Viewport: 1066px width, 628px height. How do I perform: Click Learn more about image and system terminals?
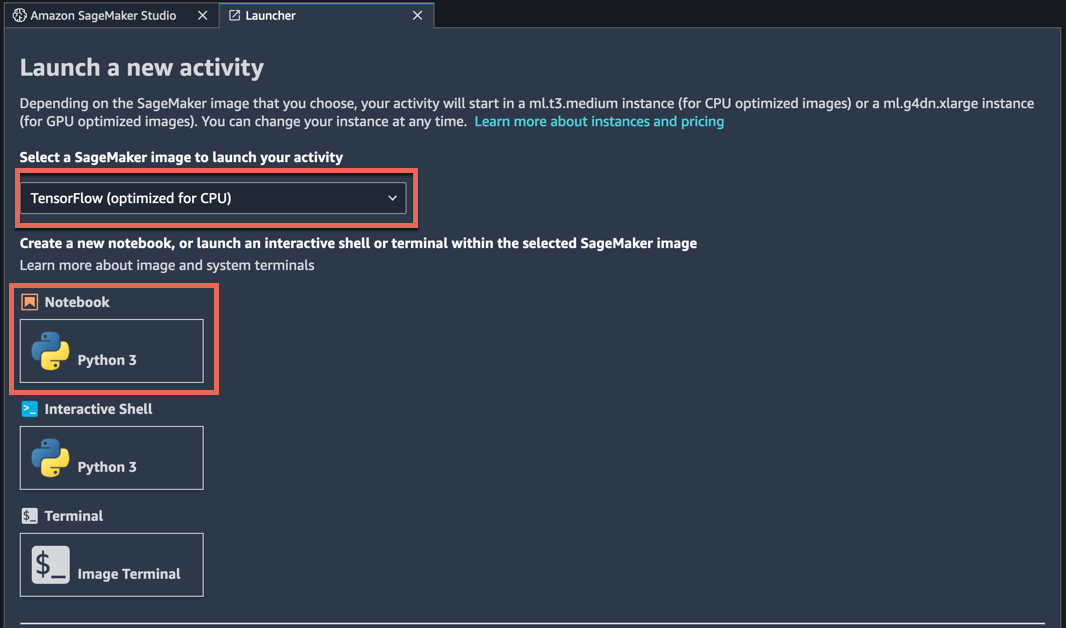click(167, 265)
